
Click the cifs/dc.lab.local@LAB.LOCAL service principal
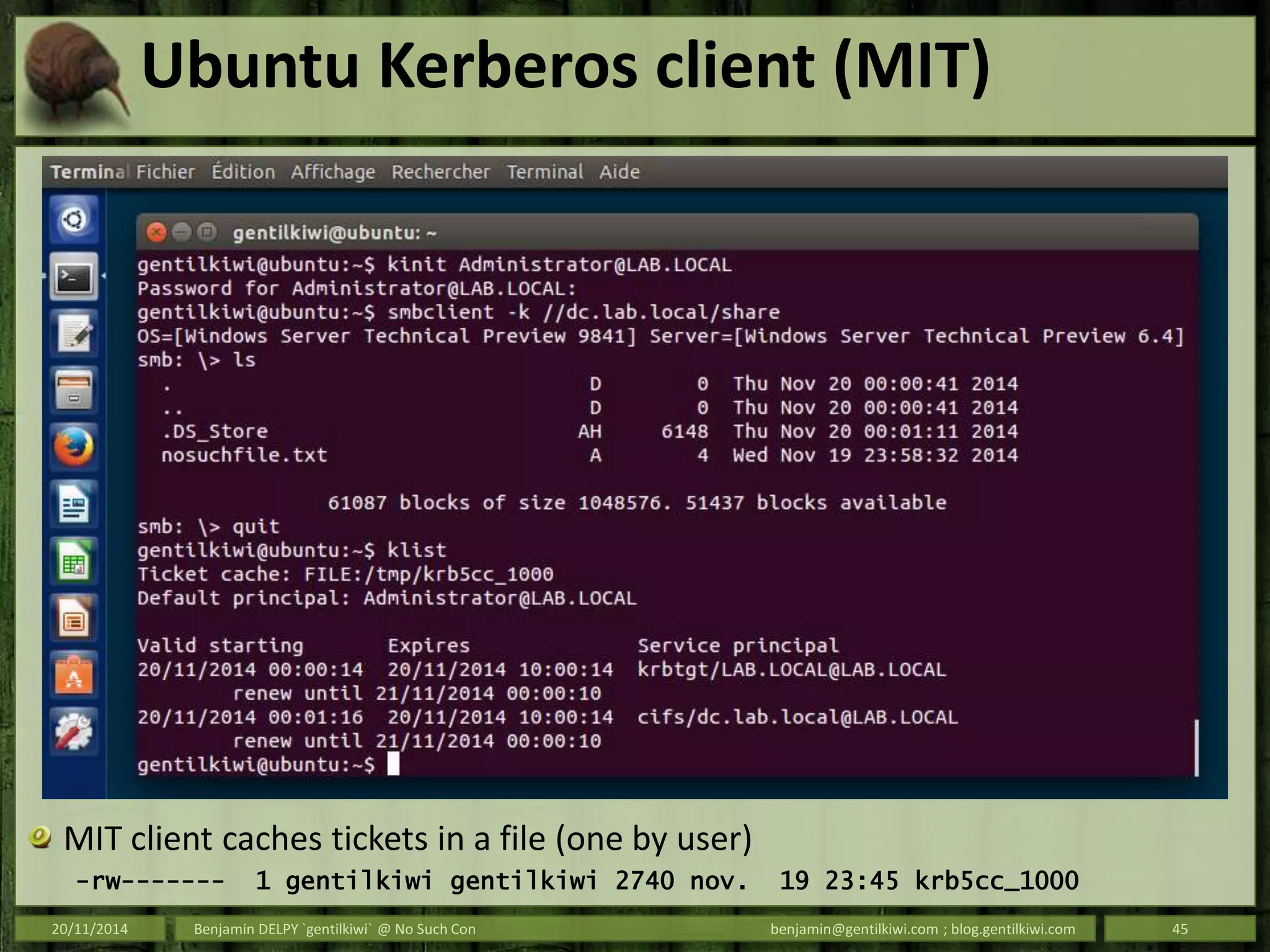797,718
